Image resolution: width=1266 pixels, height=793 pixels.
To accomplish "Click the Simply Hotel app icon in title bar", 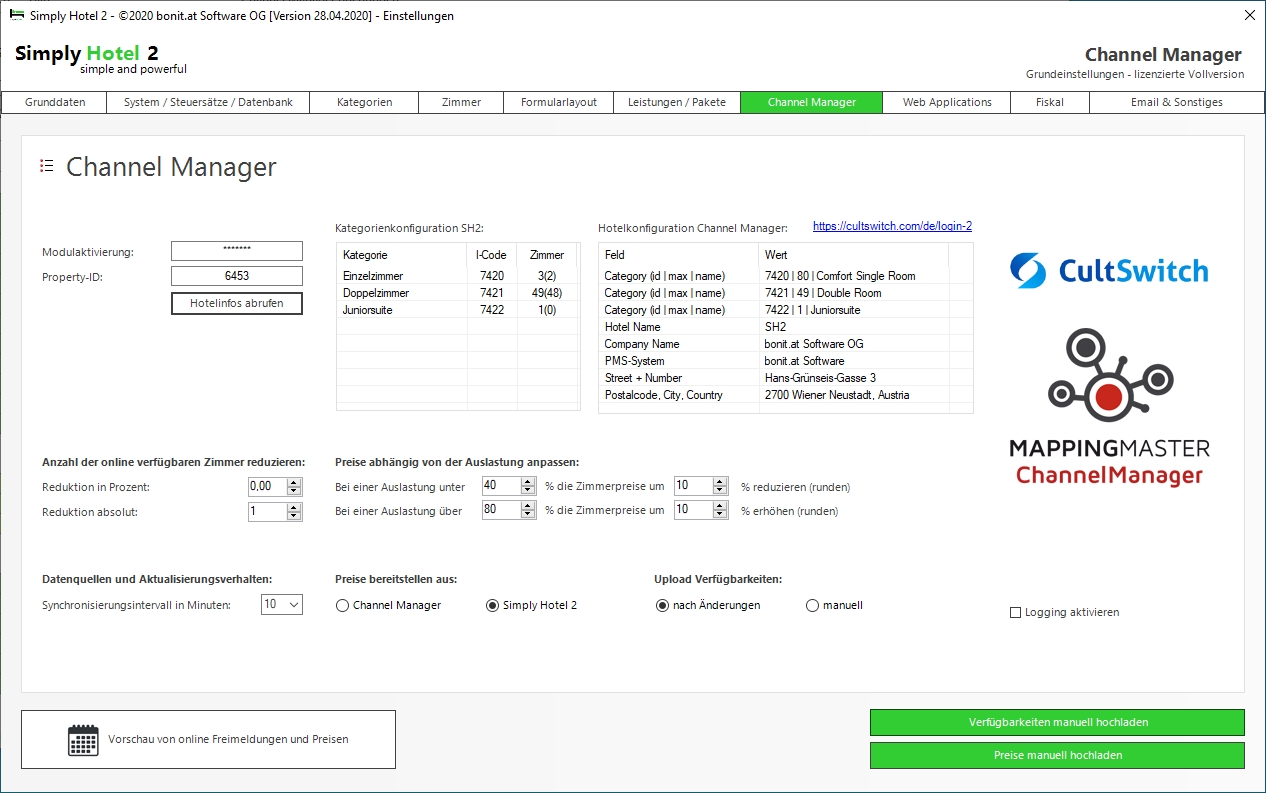I will tap(16, 16).
